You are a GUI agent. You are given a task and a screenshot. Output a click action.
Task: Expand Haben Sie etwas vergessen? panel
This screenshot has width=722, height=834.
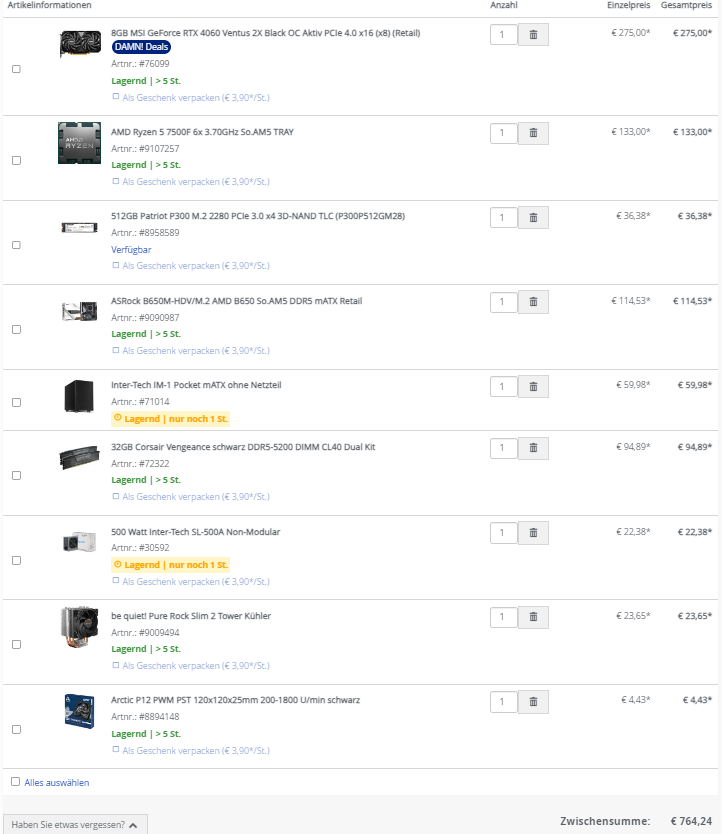(x=75, y=824)
